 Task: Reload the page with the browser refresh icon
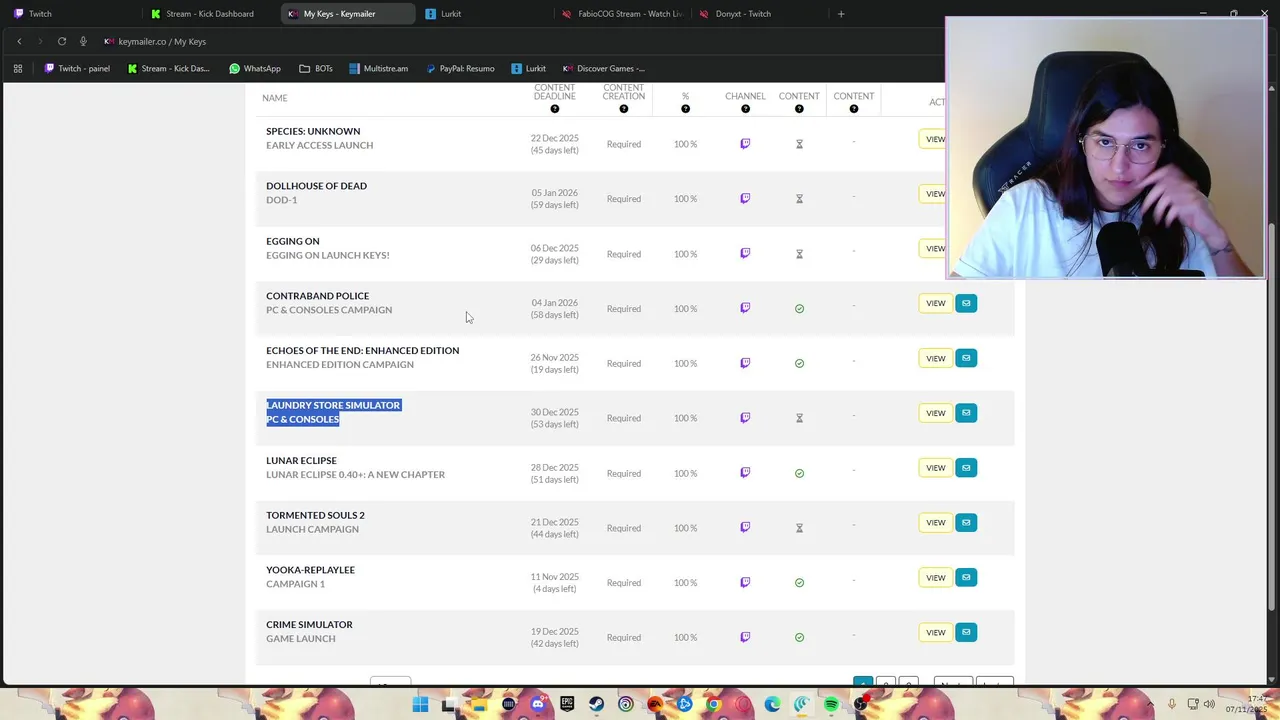pos(62,41)
